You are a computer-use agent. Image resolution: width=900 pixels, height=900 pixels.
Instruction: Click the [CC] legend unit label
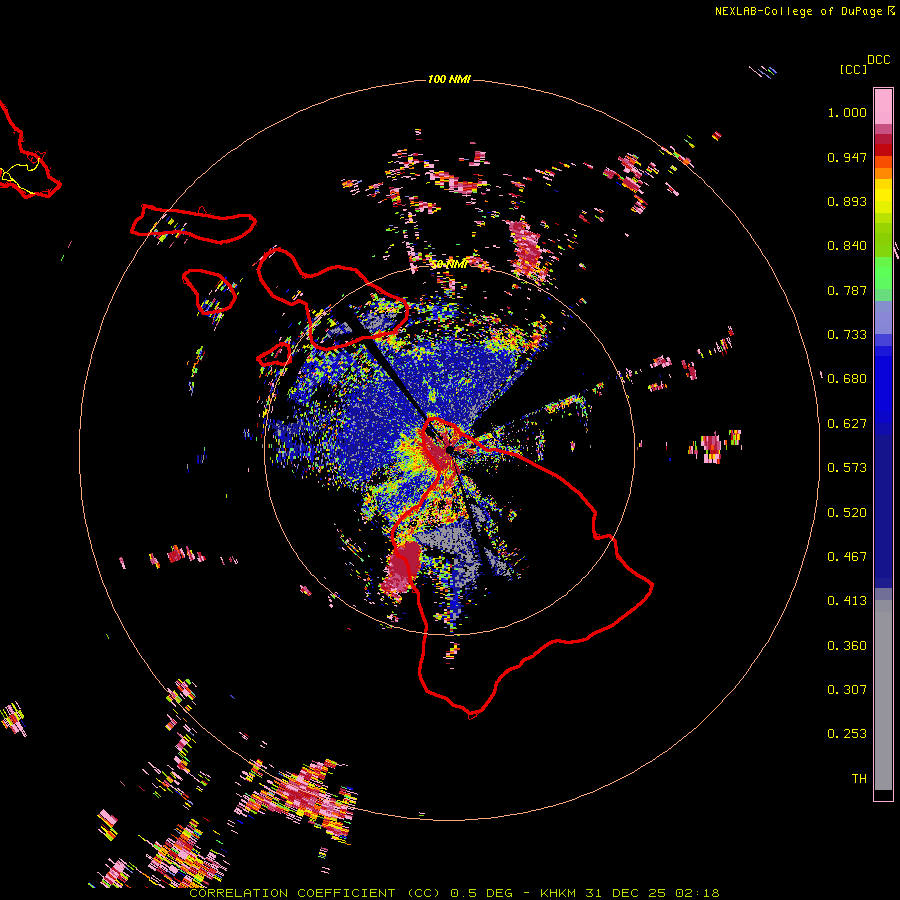click(853, 69)
